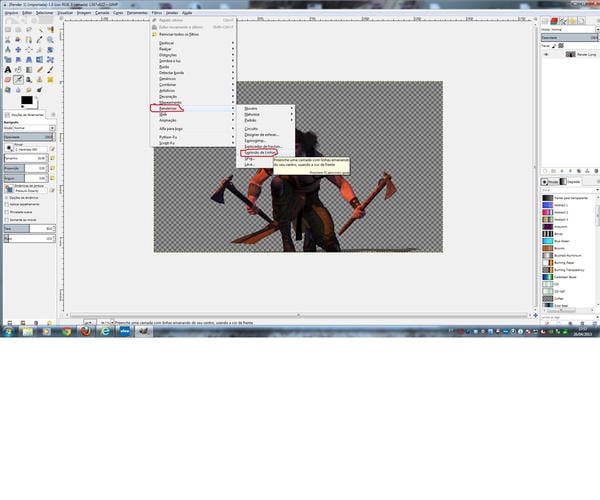Select the Scale tool

(x=8, y=60)
